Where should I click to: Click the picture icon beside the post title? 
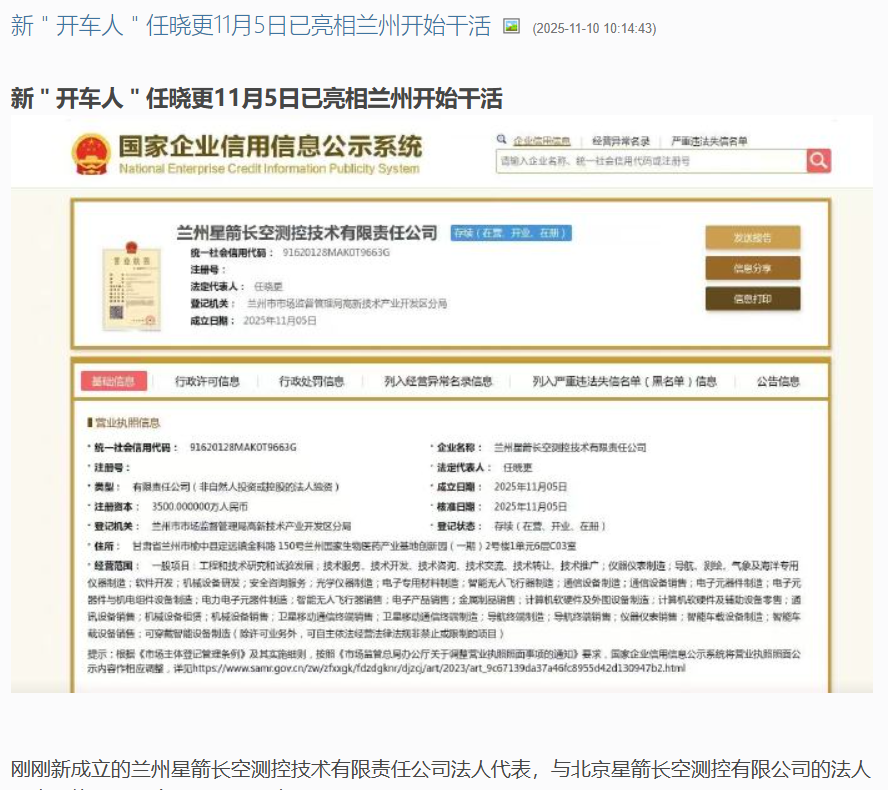click(511, 26)
